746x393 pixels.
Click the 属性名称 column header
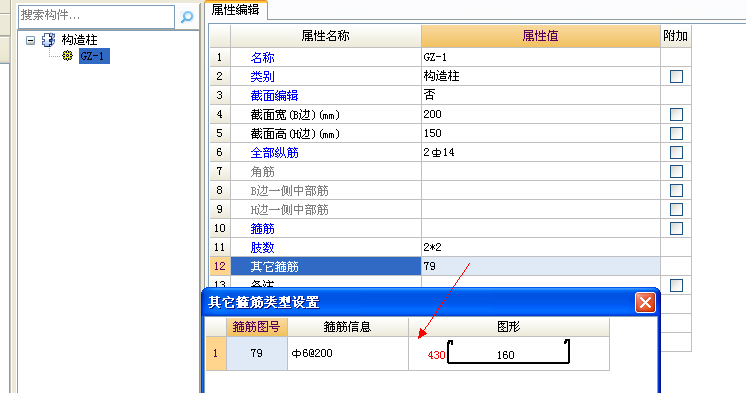[x=326, y=36]
